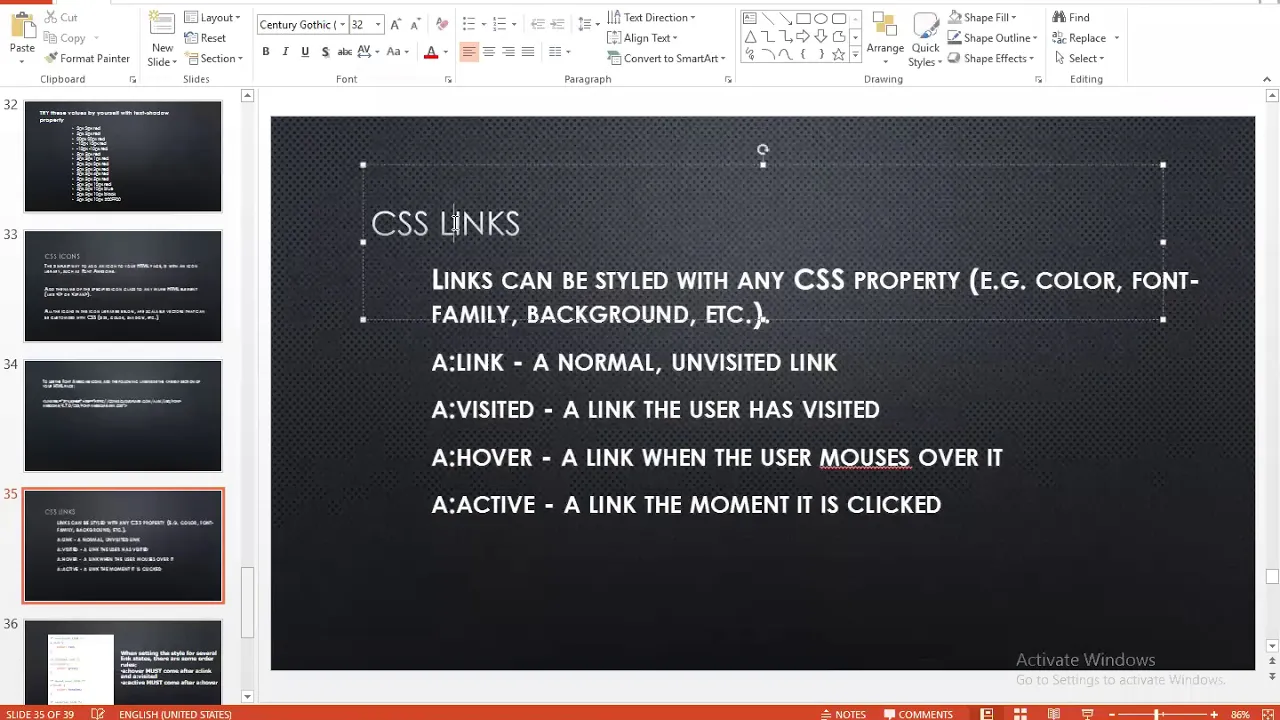This screenshot has height=720, width=1280.
Task: Apply text shadow formatting
Action: (x=325, y=52)
